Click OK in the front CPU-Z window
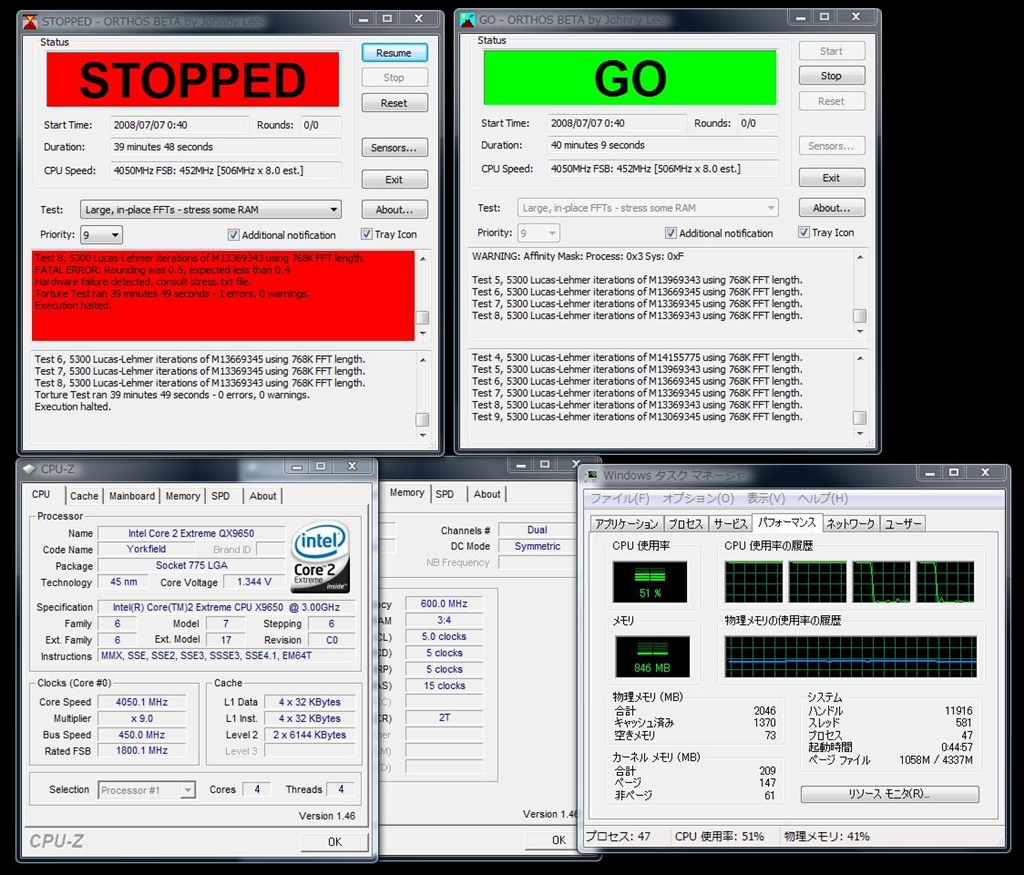The image size is (1024, 875). (x=335, y=842)
